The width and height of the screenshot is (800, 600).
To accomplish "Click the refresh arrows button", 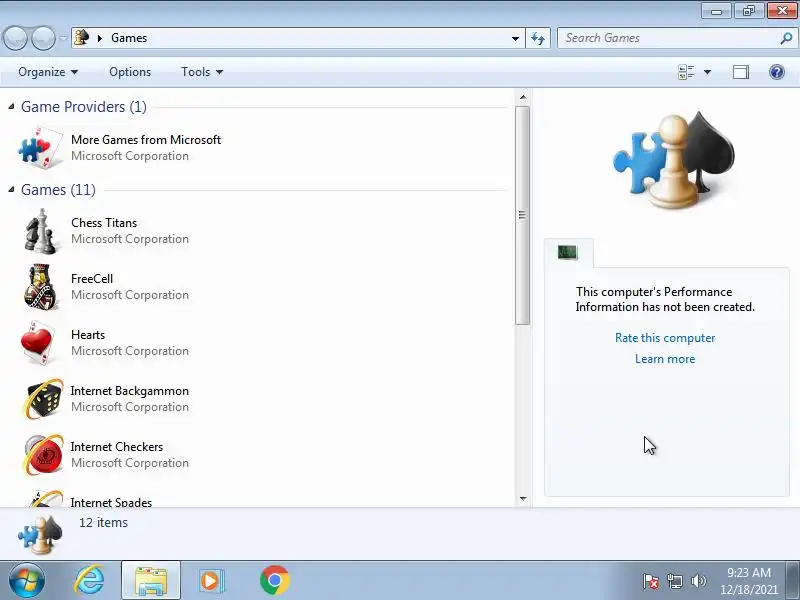I will [x=538, y=38].
